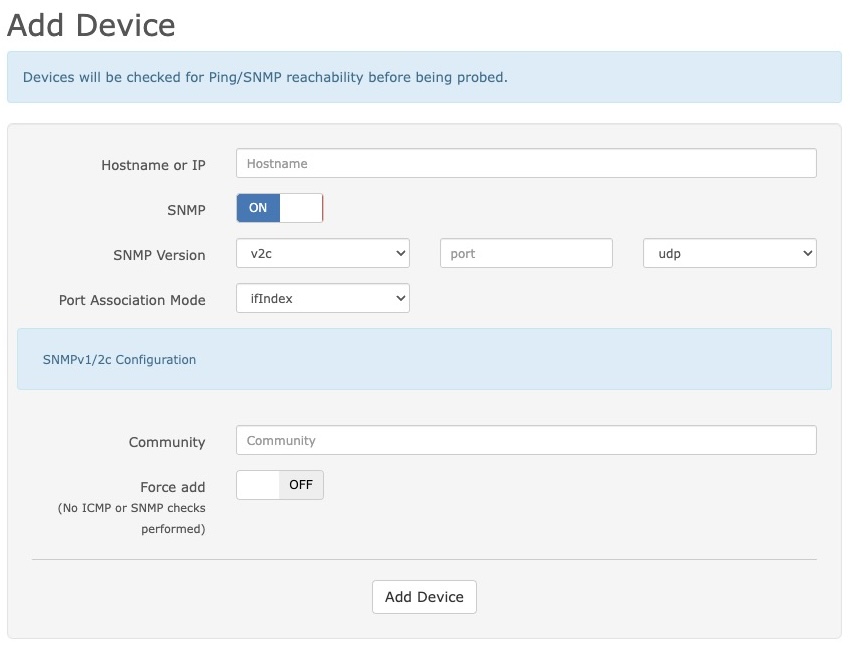Click the SNMP port field

pyautogui.click(x=525, y=253)
